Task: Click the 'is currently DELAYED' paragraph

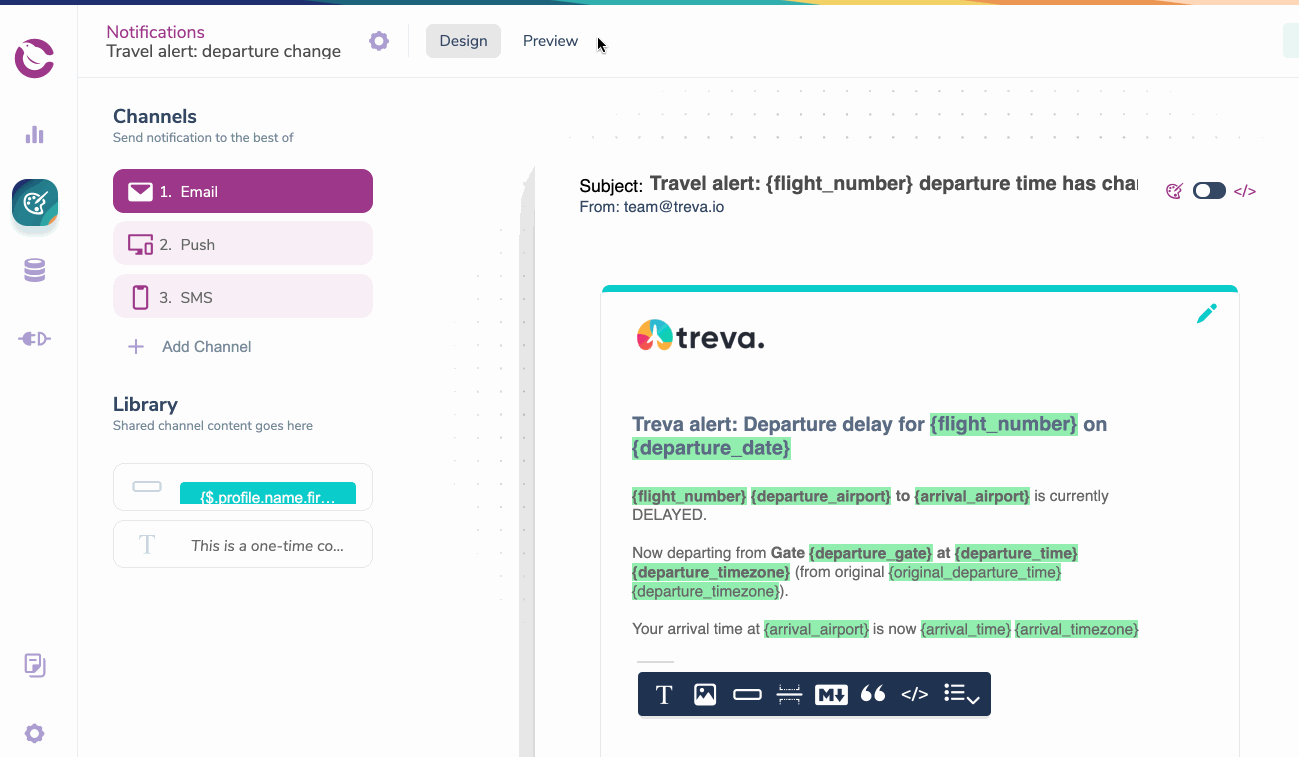Action: (x=870, y=505)
